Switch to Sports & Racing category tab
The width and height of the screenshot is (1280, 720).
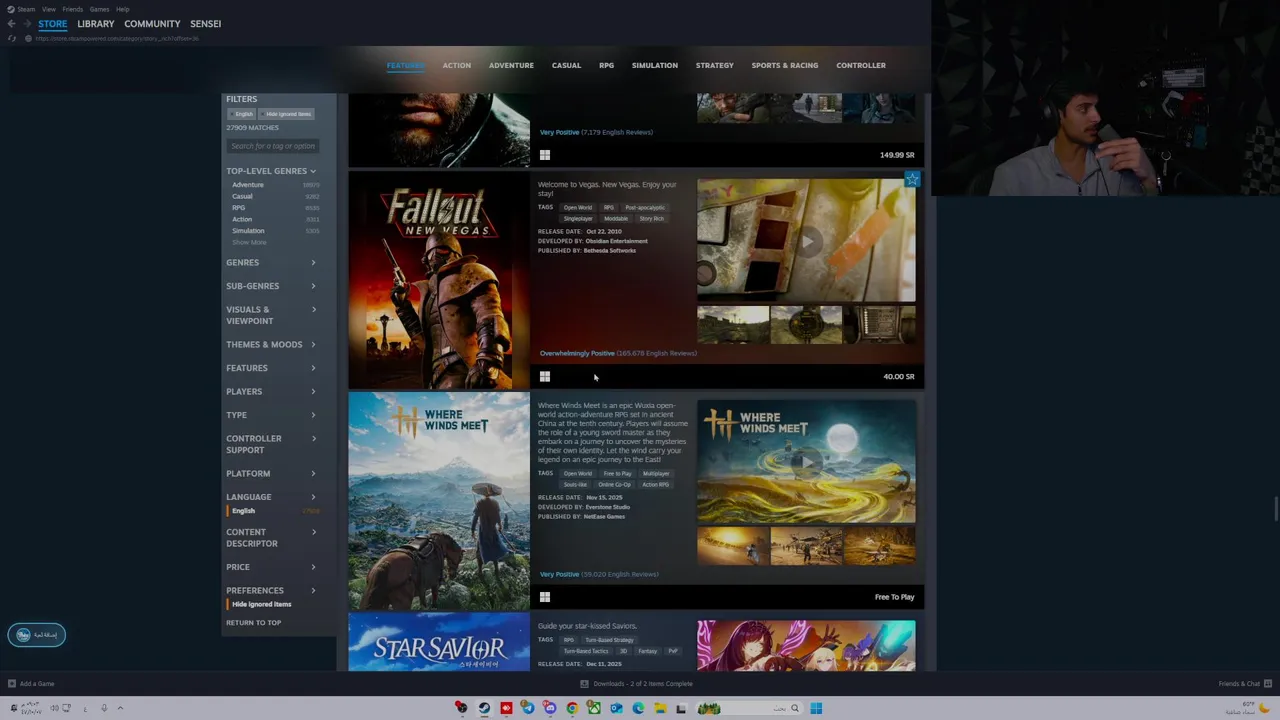click(x=785, y=66)
